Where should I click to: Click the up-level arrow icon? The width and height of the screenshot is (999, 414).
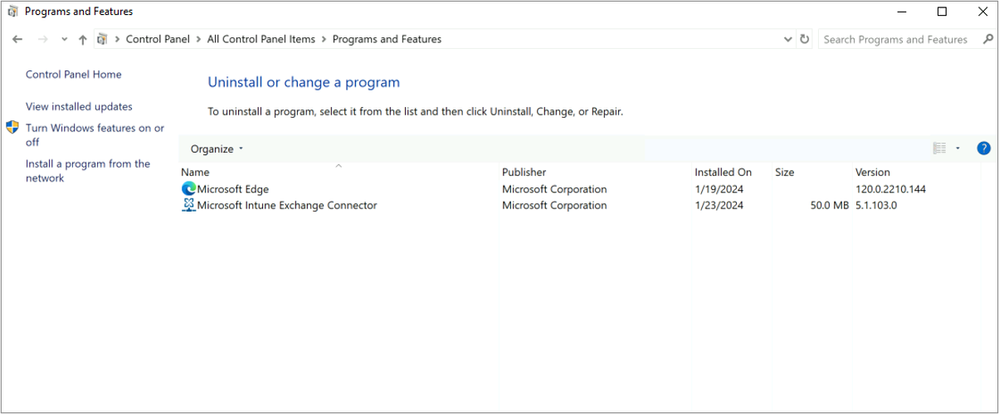(x=83, y=40)
